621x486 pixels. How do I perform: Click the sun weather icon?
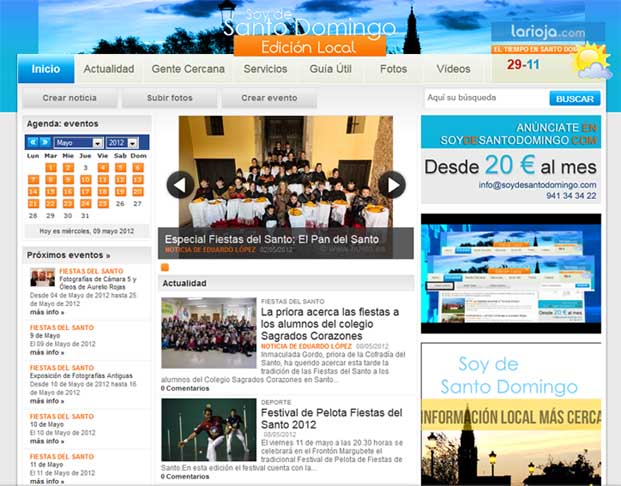(x=592, y=61)
